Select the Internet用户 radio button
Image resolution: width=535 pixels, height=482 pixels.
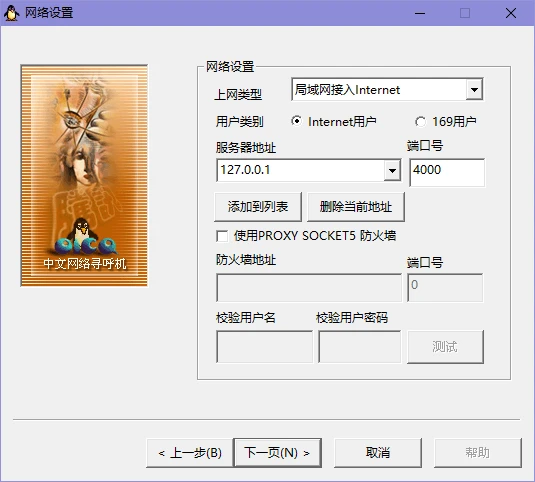click(297, 121)
